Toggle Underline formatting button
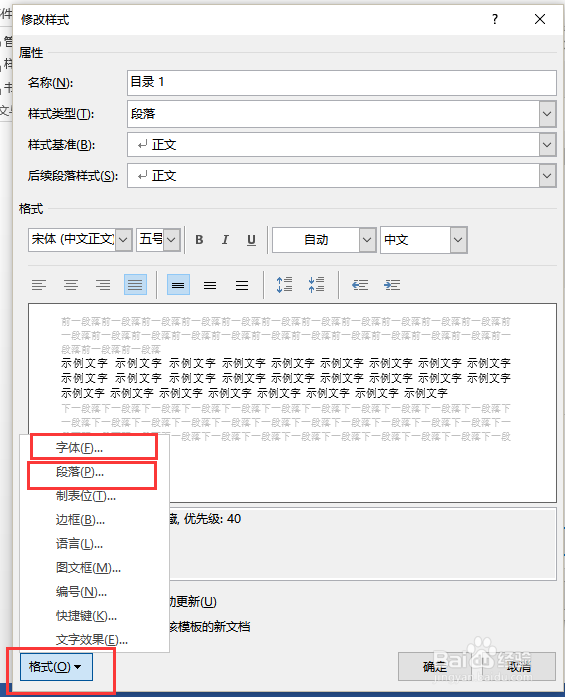565x697 pixels. (x=251, y=240)
